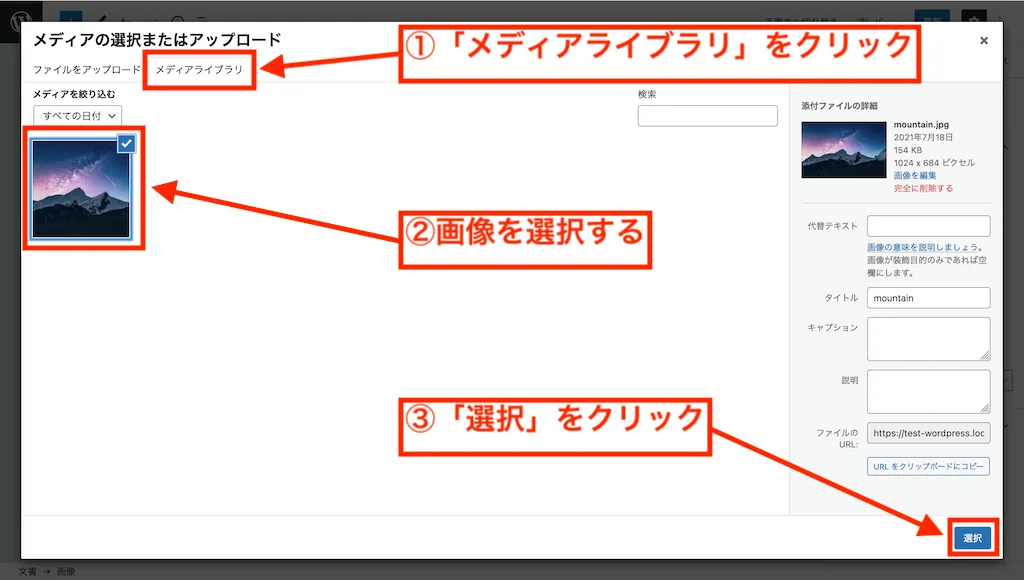Click the URL をクリップボードにコピー button
This screenshot has width=1024, height=580.
(x=928, y=467)
